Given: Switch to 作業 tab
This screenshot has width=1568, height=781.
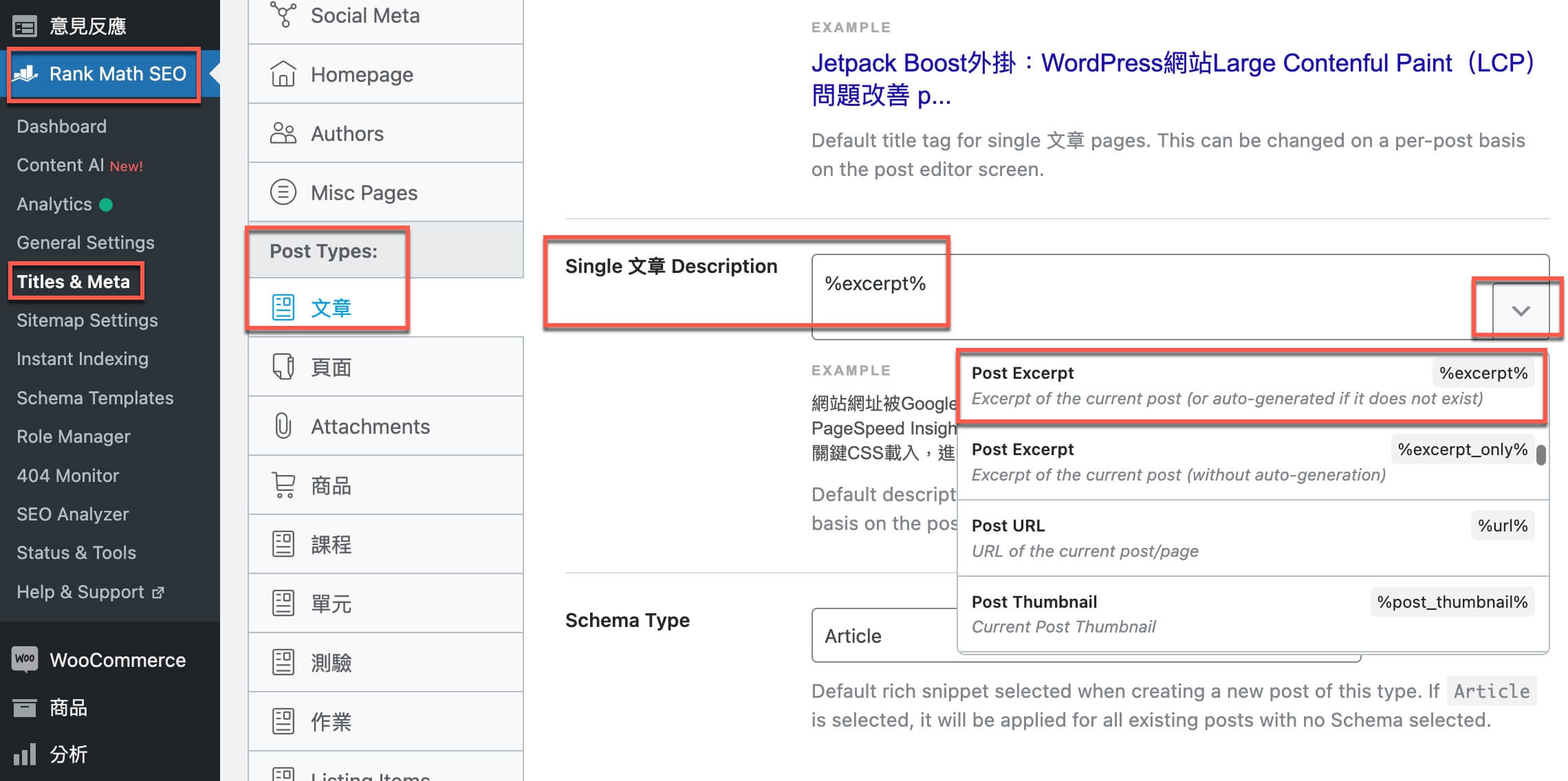Looking at the screenshot, I should click(386, 722).
